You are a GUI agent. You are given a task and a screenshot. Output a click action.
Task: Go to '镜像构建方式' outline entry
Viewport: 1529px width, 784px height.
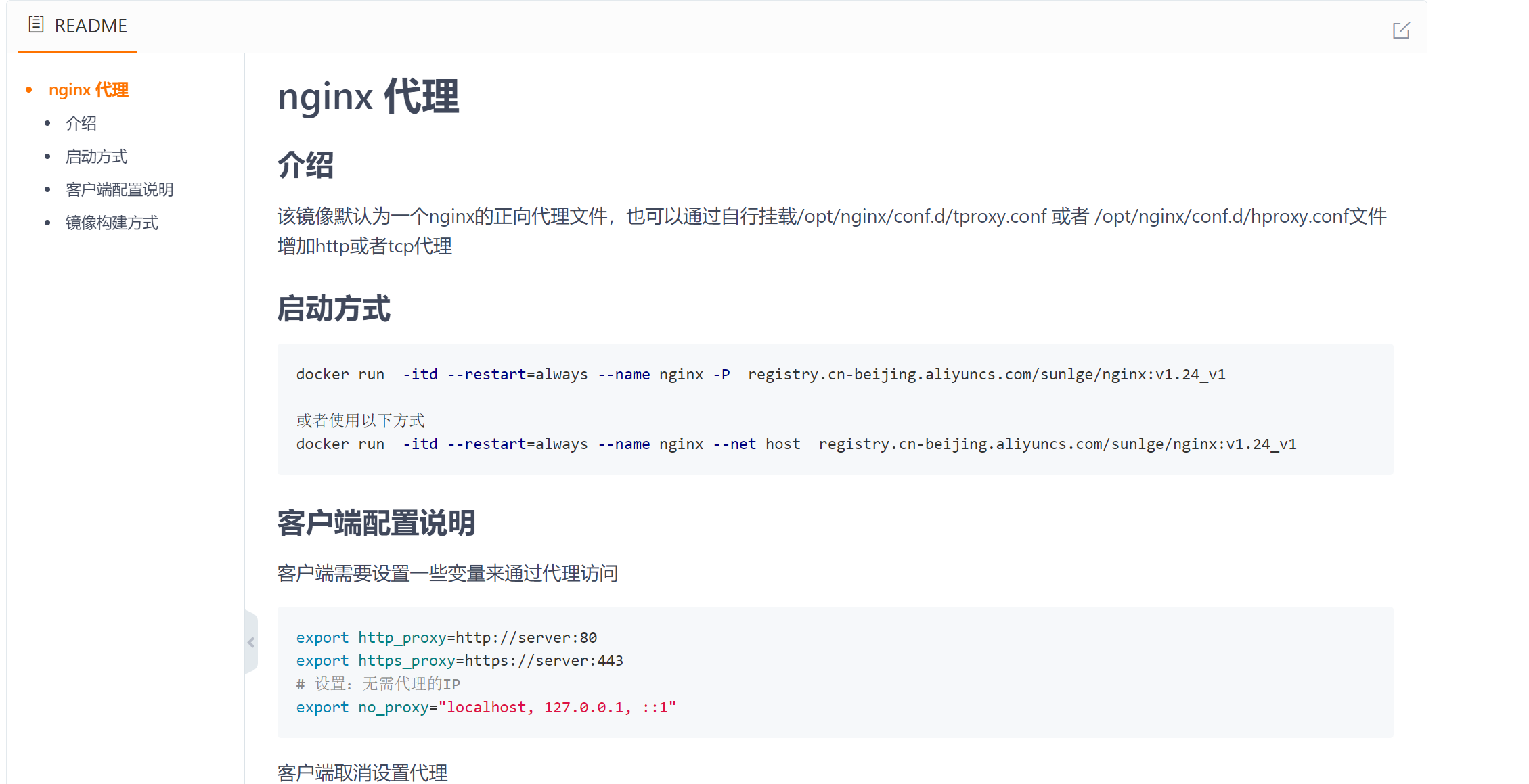coord(112,223)
